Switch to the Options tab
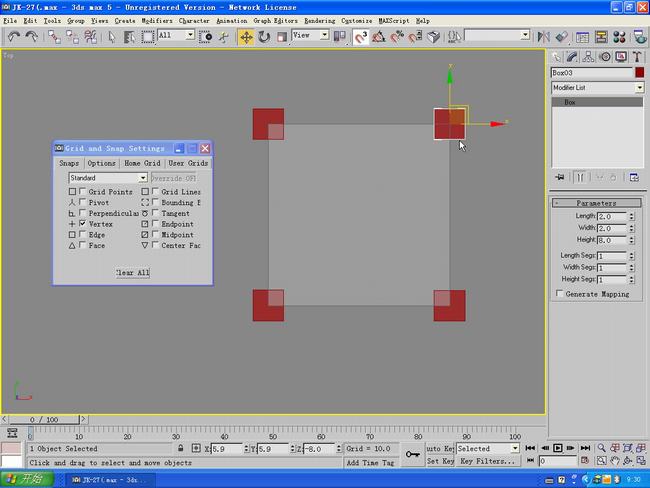650x488 pixels. [x=102, y=163]
